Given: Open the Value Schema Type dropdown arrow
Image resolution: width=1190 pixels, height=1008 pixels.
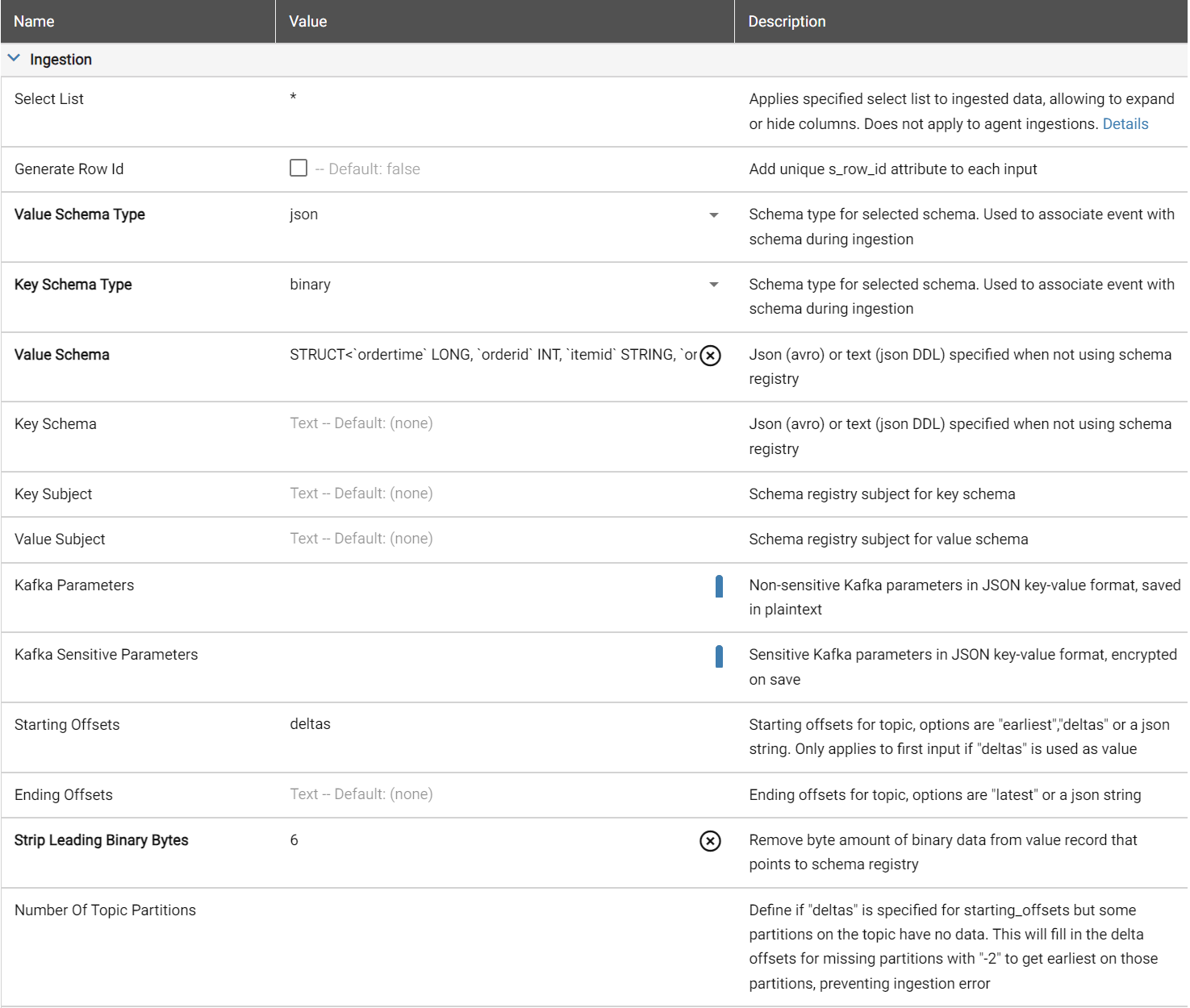Looking at the screenshot, I should [x=714, y=215].
